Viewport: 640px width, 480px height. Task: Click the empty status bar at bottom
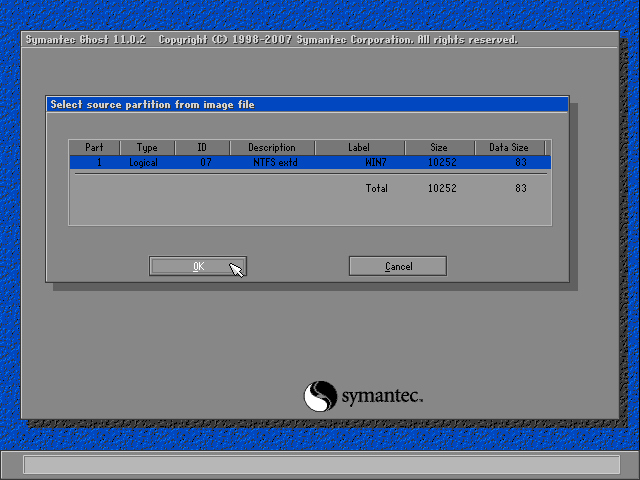tap(322, 464)
